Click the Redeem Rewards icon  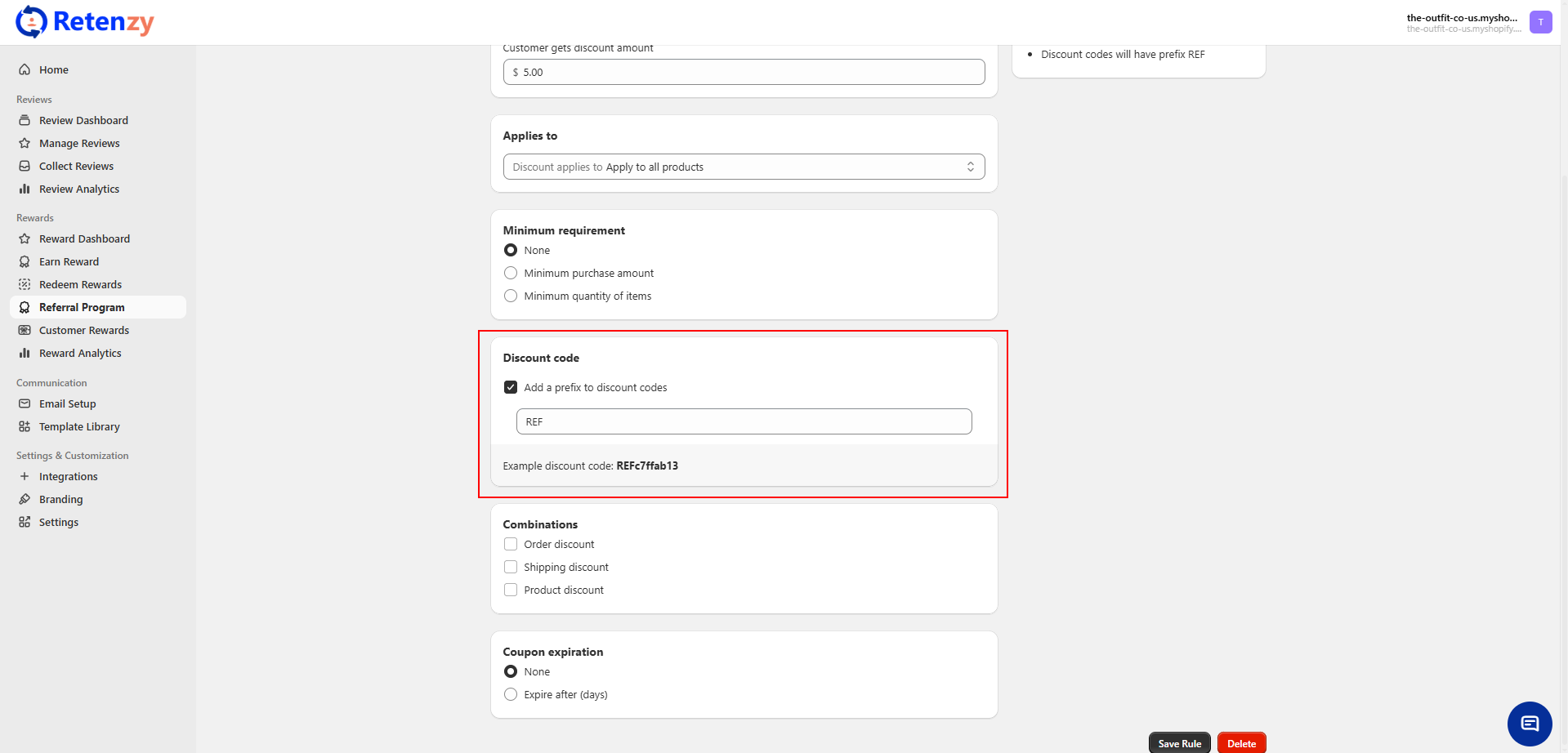(x=25, y=284)
